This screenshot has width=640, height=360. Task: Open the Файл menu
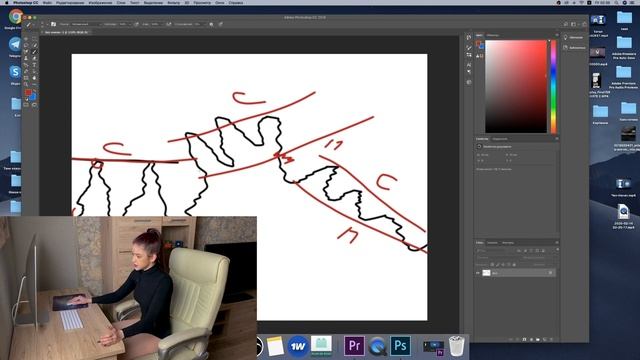tap(47, 2)
